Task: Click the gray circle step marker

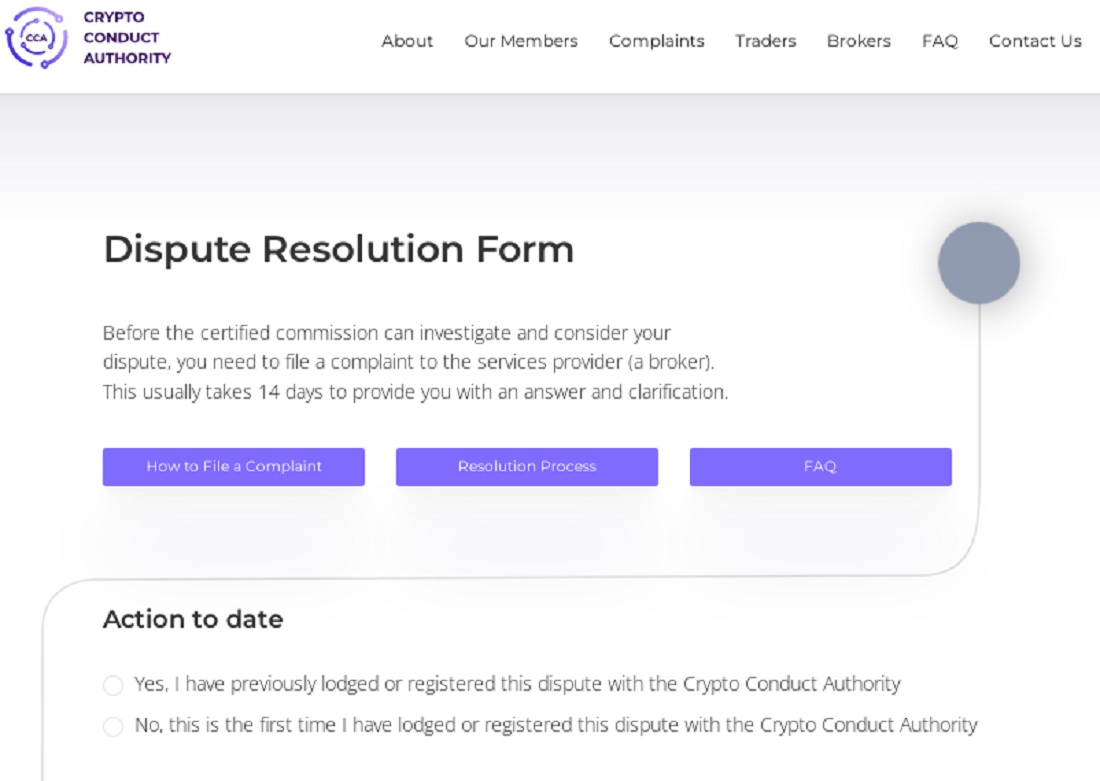Action: (x=979, y=263)
